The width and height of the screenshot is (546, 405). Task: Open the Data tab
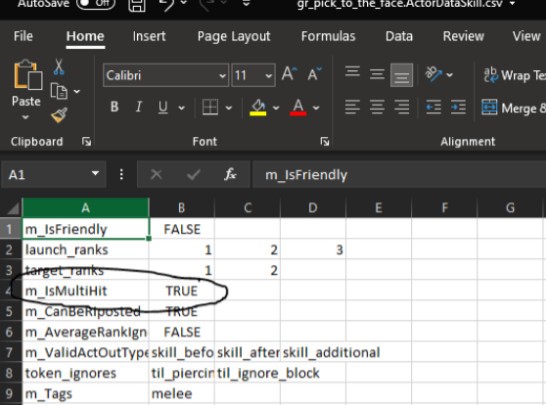coord(399,36)
